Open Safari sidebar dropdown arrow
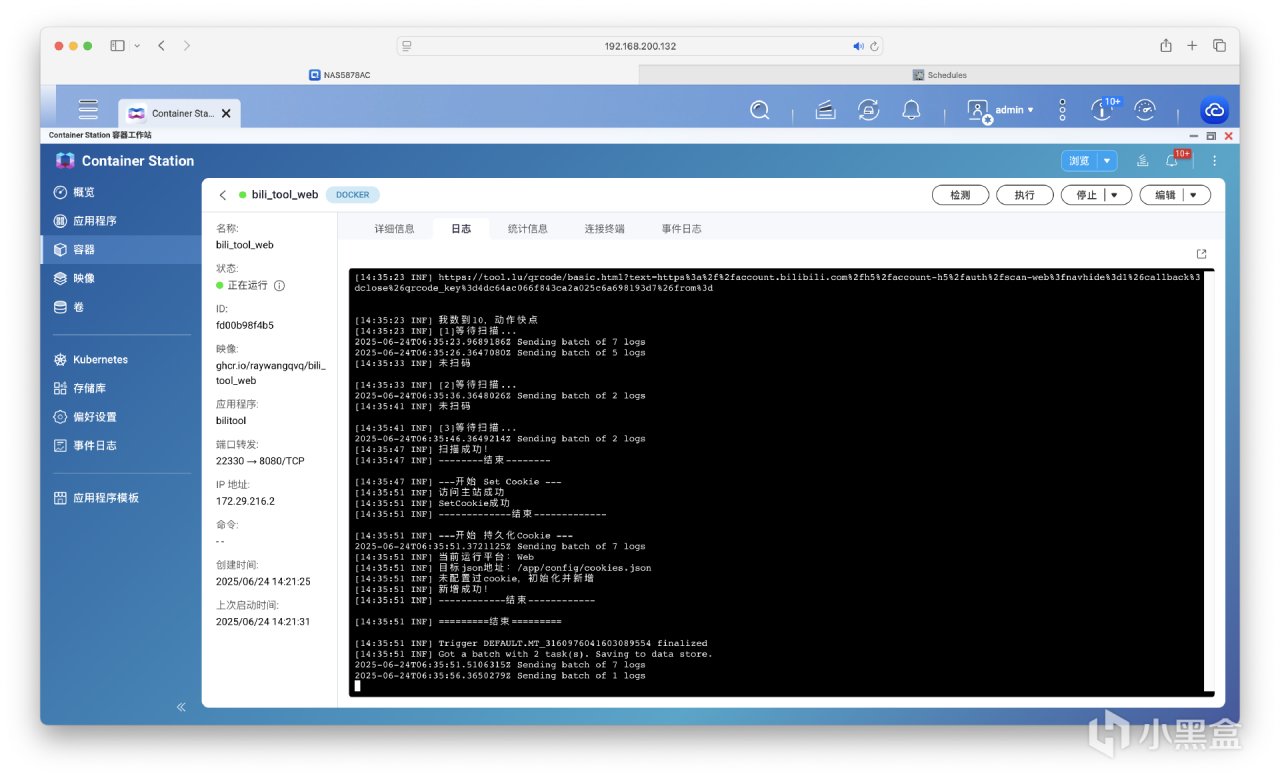1280x778 pixels. coord(137,46)
